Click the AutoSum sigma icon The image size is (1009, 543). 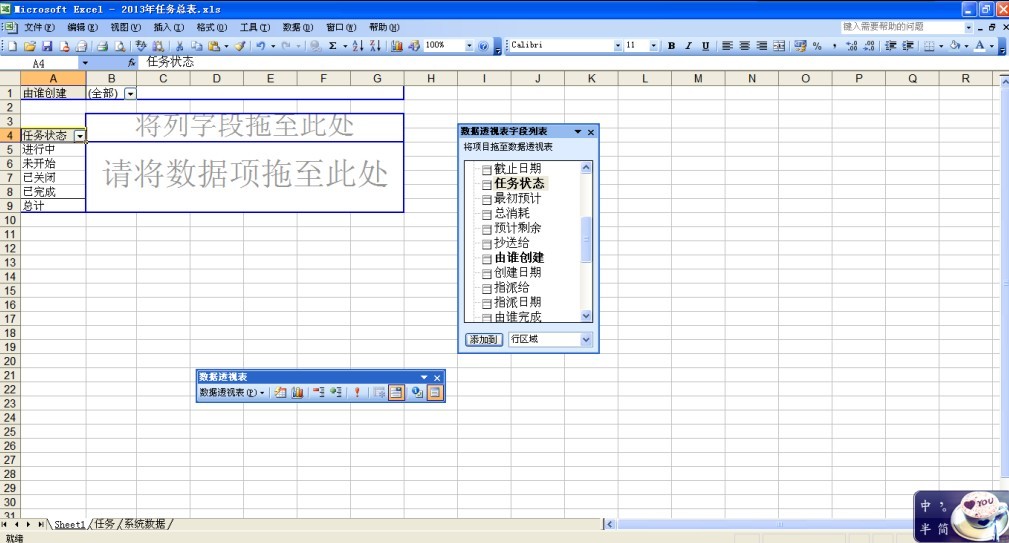coord(331,46)
